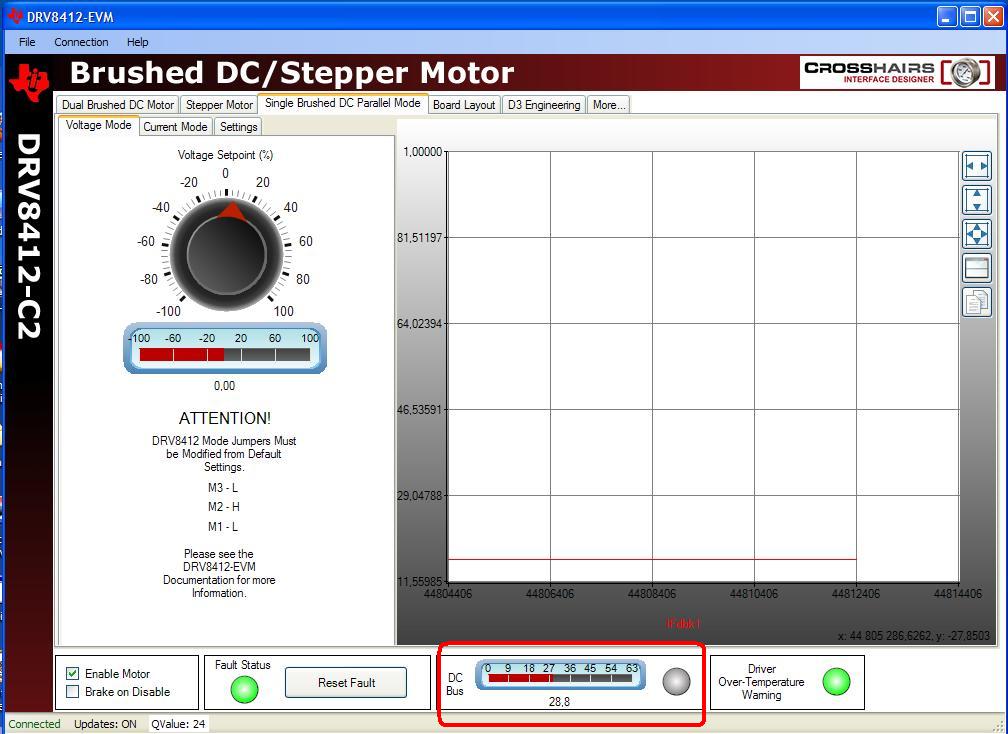
Task: Click the Updates: ON status text
Action: pyautogui.click(x=105, y=724)
